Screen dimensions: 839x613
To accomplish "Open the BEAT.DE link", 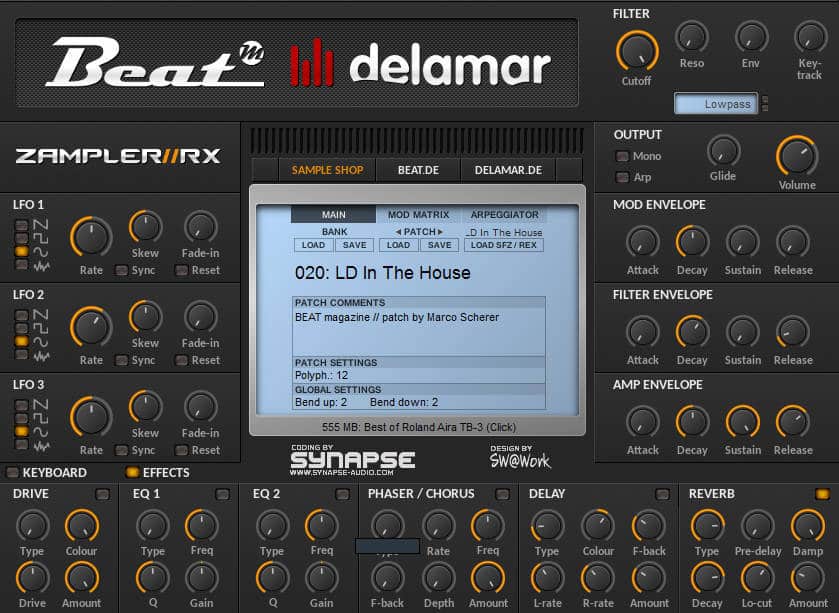I will coord(418,170).
